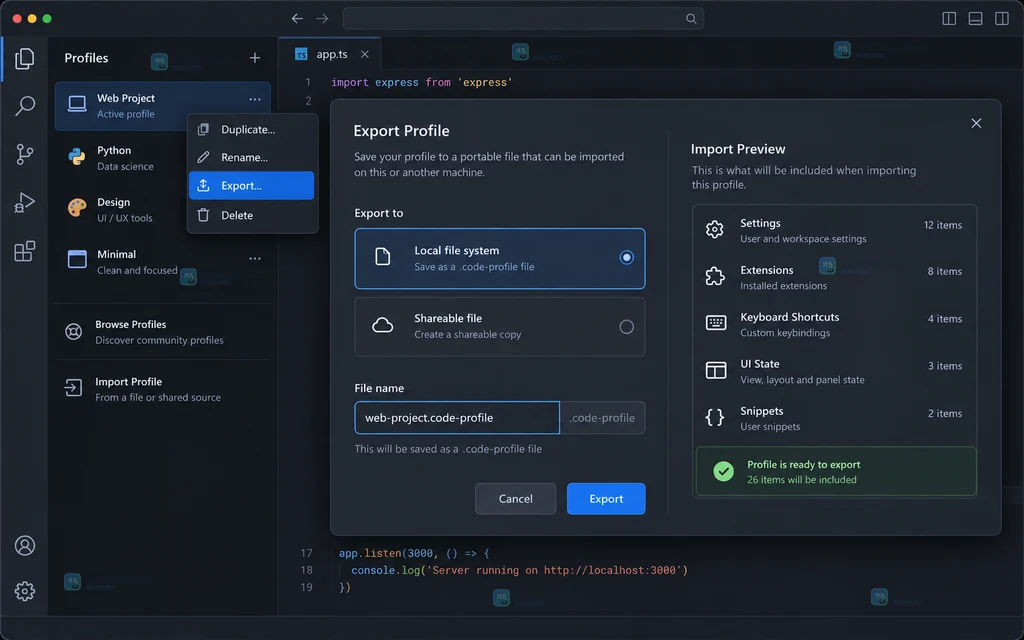Image resolution: width=1024 pixels, height=640 pixels.
Task: Click the Web Project laptop icon
Action: 77,104
